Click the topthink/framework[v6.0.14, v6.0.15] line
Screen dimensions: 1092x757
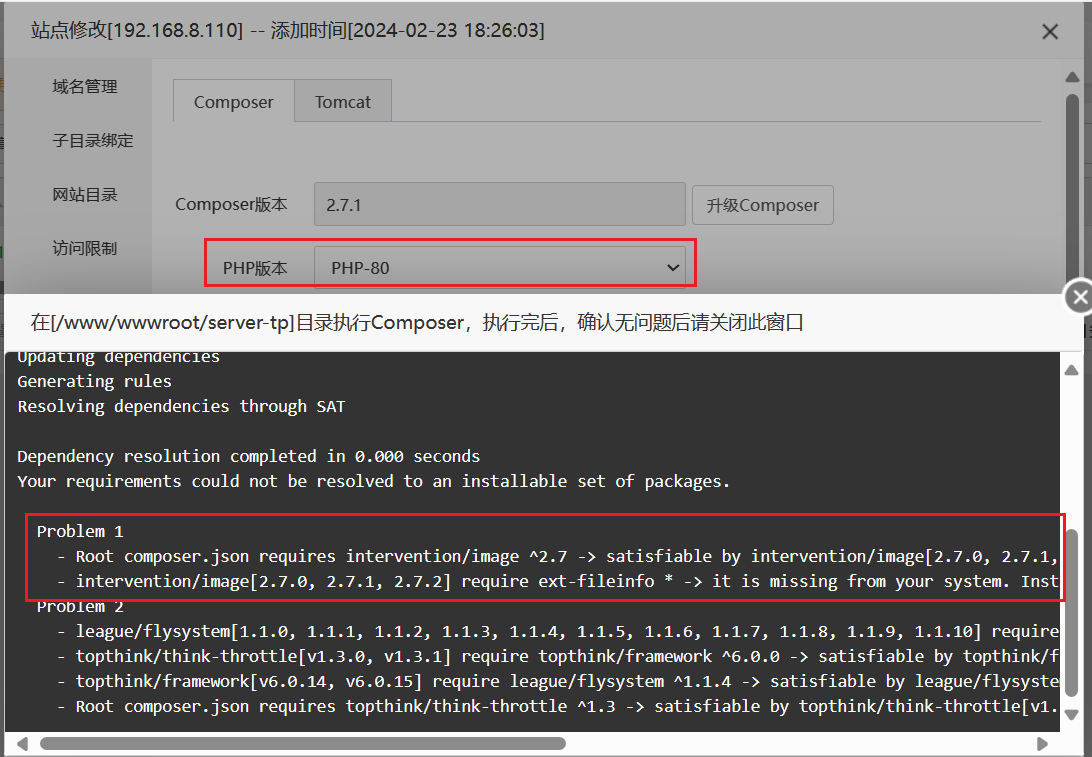[x=557, y=682]
